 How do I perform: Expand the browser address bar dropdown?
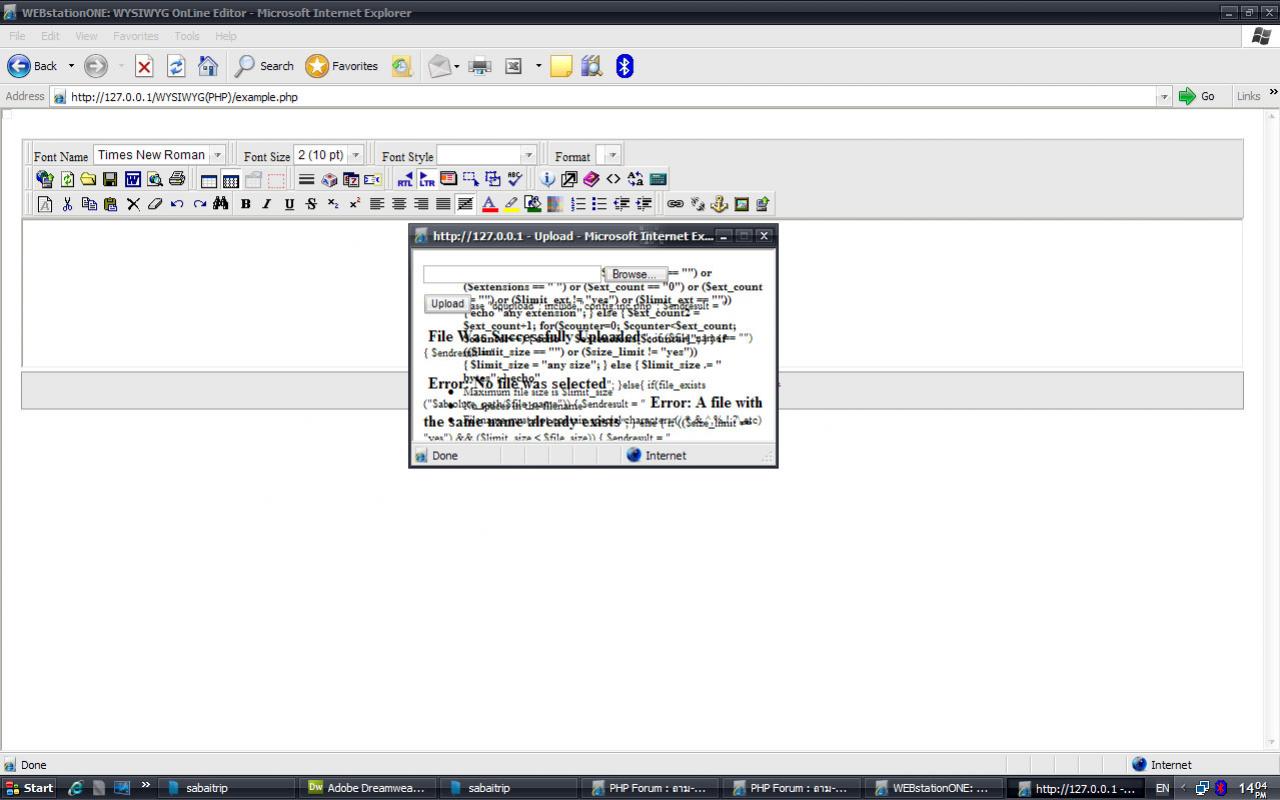coord(1163,97)
